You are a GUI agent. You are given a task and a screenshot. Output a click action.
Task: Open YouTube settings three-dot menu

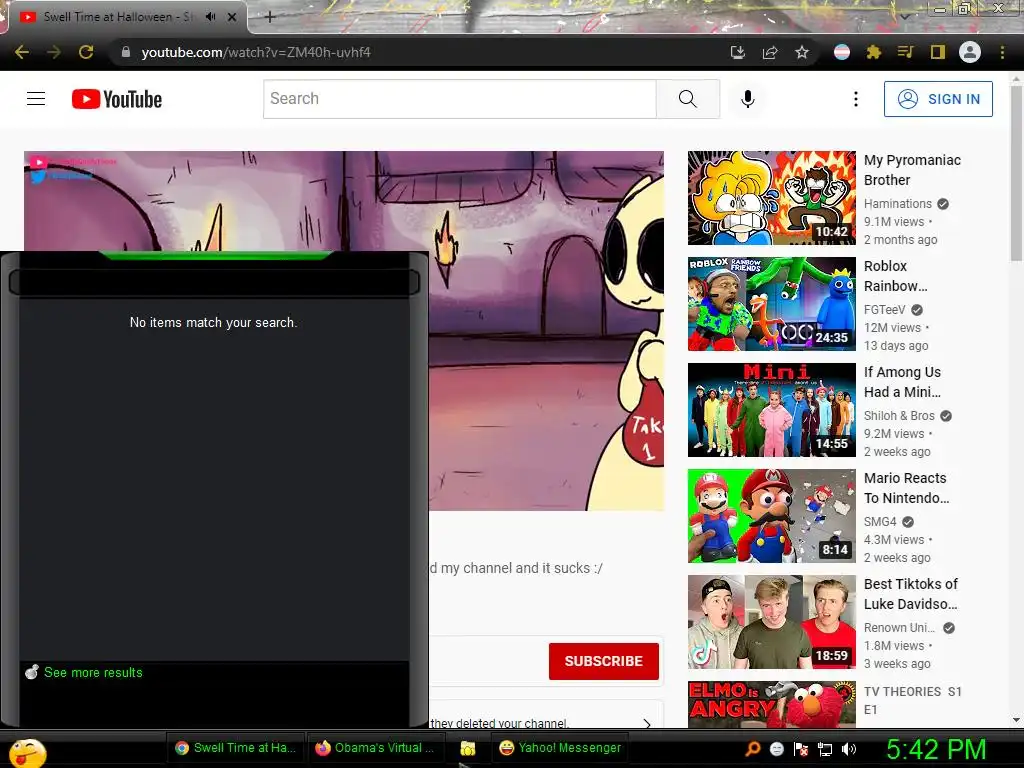pos(856,99)
